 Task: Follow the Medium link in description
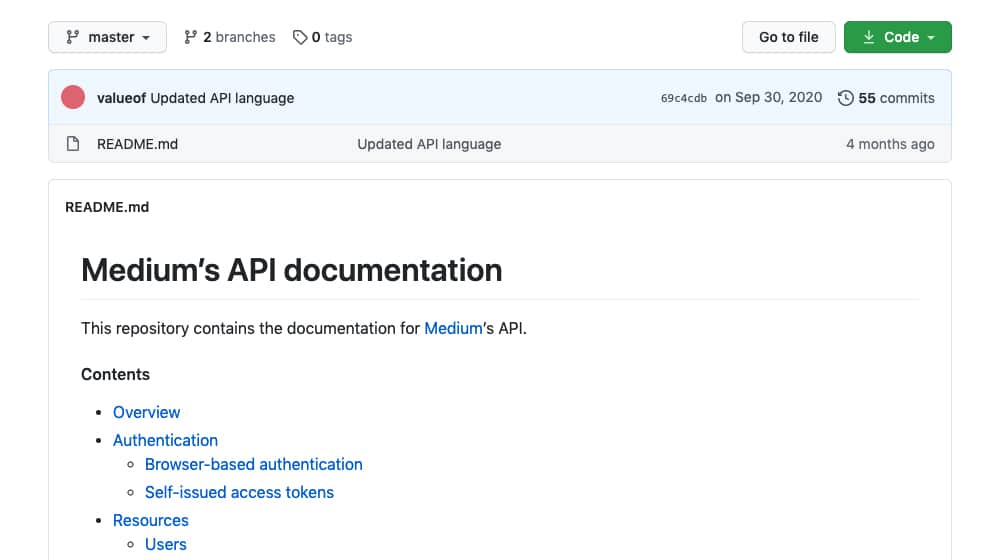point(453,328)
